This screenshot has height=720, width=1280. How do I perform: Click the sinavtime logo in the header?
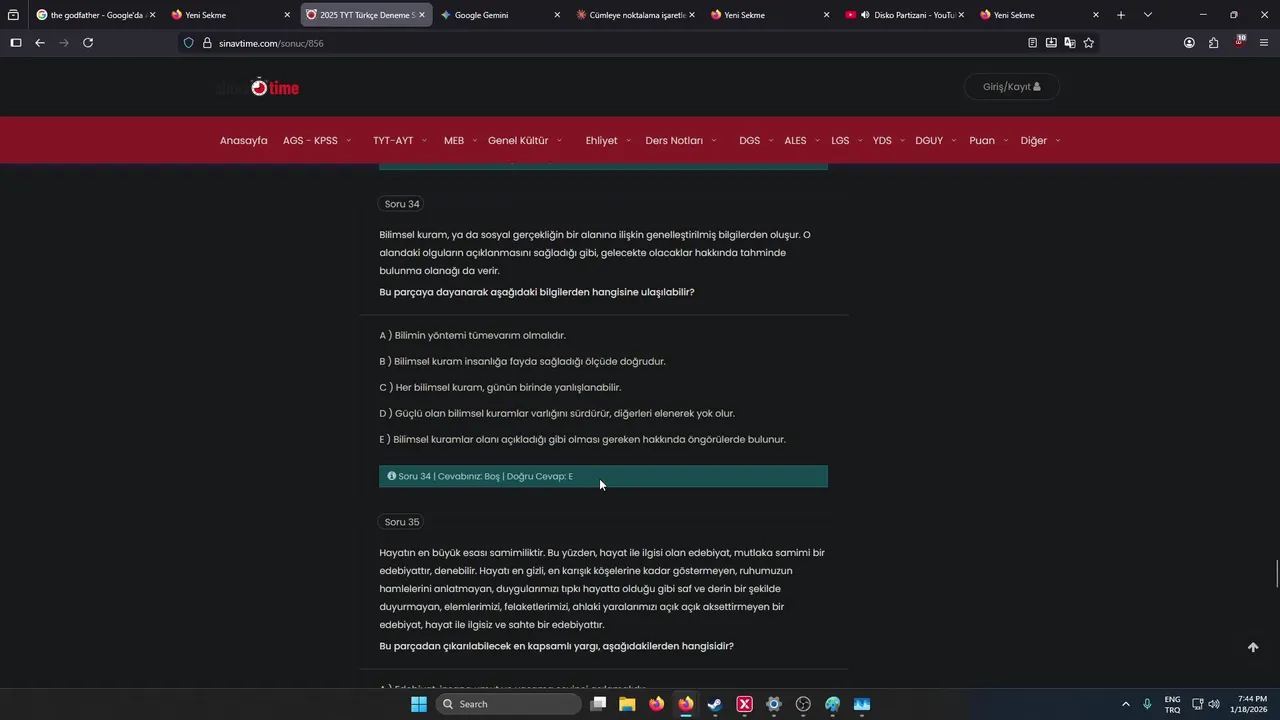click(x=258, y=87)
